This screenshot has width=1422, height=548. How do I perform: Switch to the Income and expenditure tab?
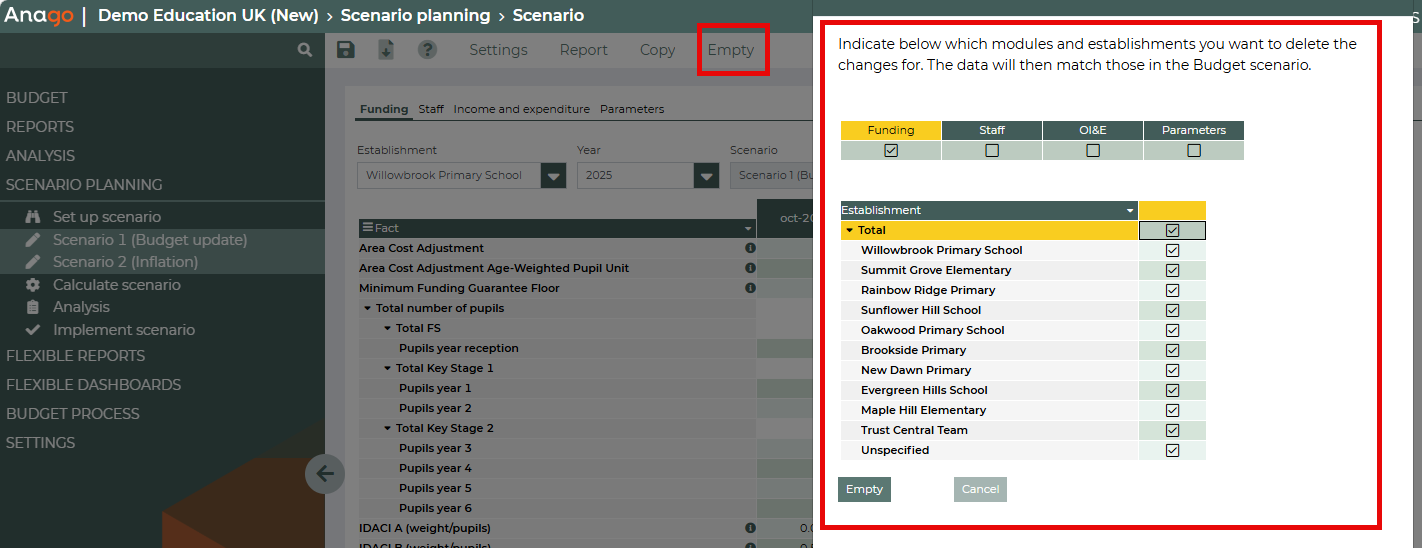point(521,109)
